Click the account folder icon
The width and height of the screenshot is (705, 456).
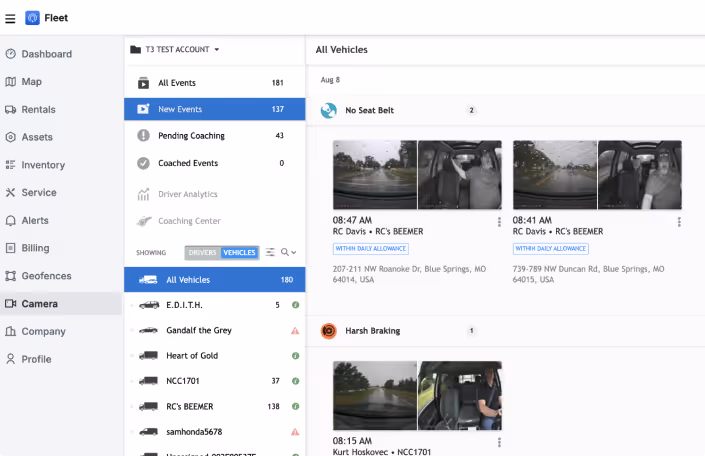pyautogui.click(x=135, y=49)
